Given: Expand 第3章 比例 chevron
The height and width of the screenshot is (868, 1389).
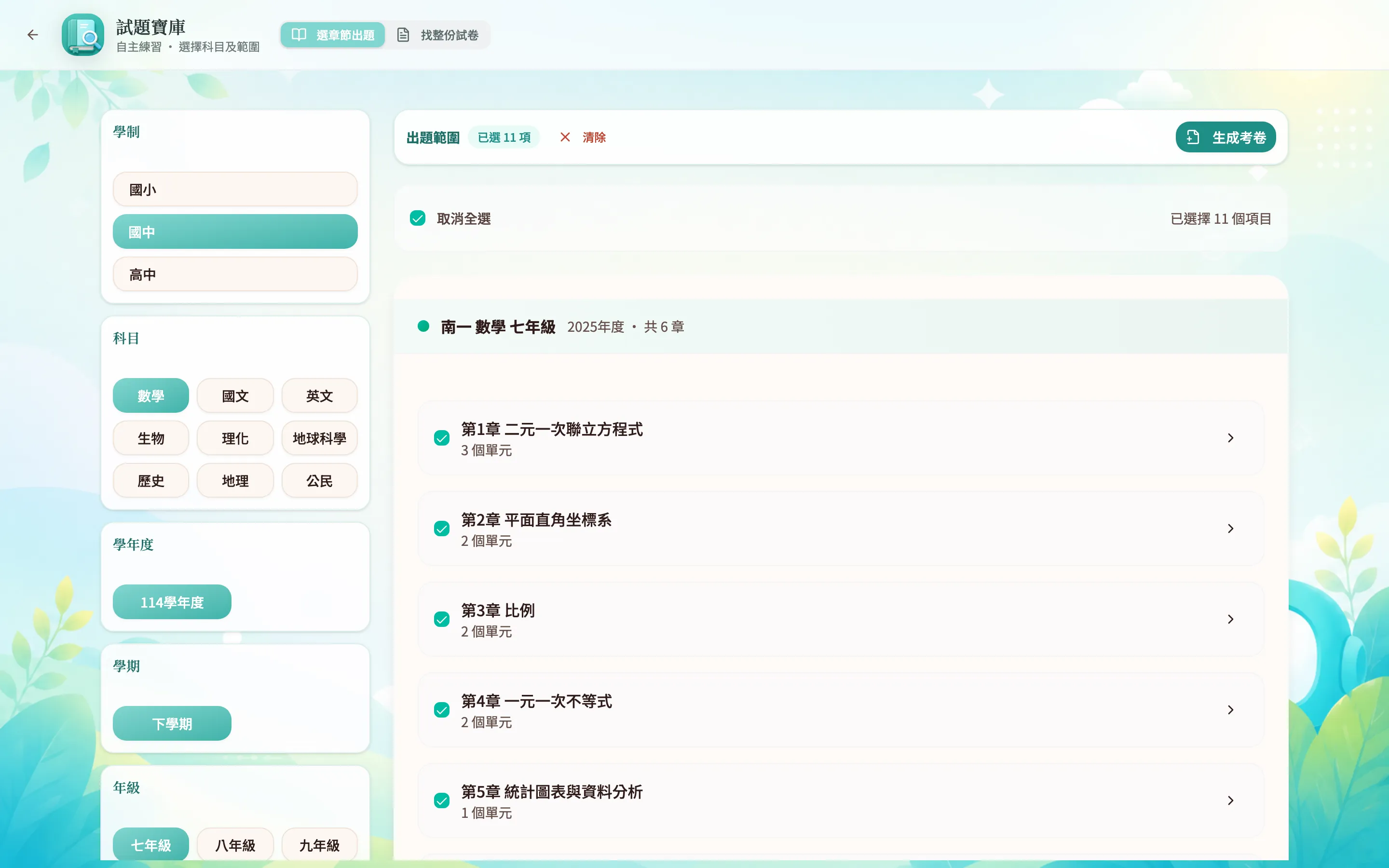Looking at the screenshot, I should (1231, 620).
